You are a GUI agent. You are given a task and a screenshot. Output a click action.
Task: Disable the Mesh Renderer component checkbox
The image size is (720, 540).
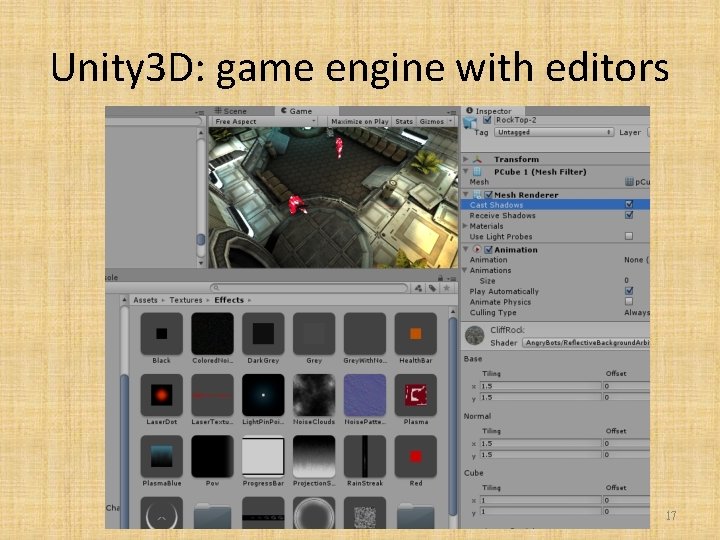click(489, 195)
